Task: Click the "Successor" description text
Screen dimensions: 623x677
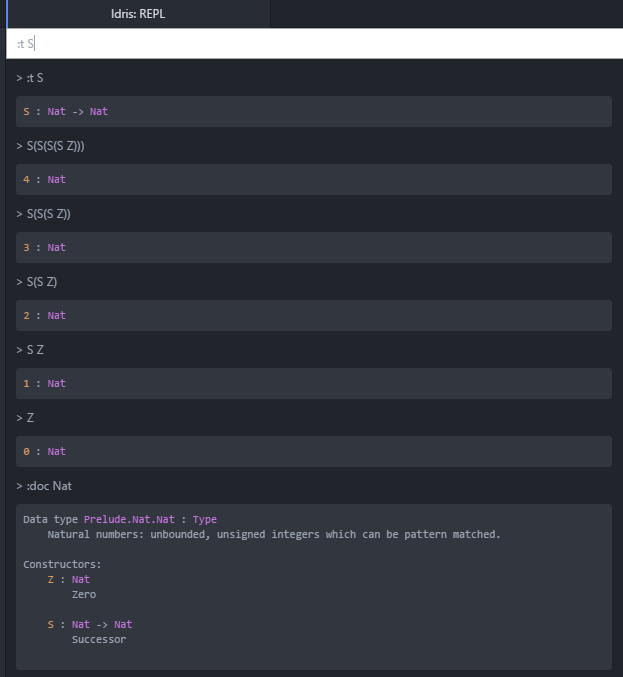Action: click(x=99, y=639)
